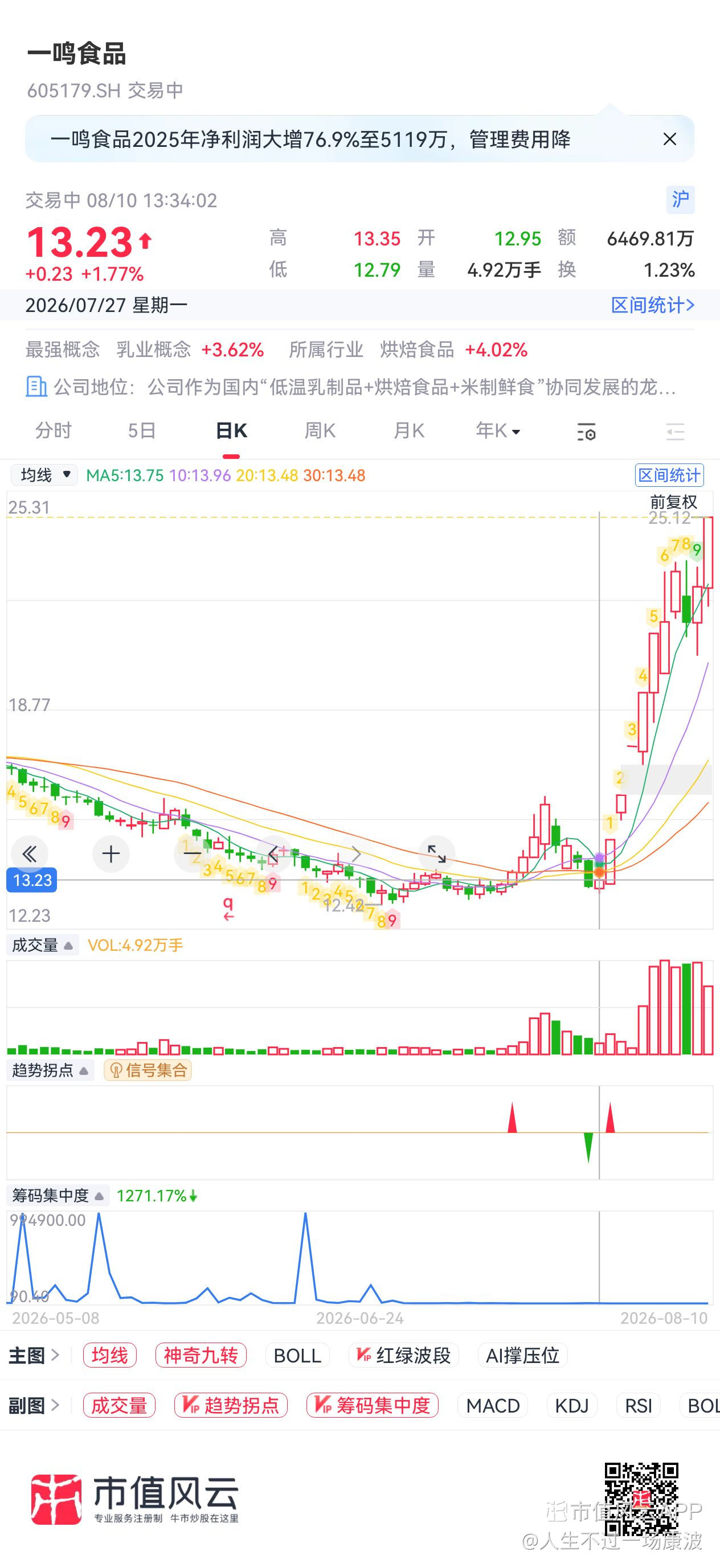Expand chart to fullscreen icon
Viewport: 720px width, 1568px height.
point(437,854)
